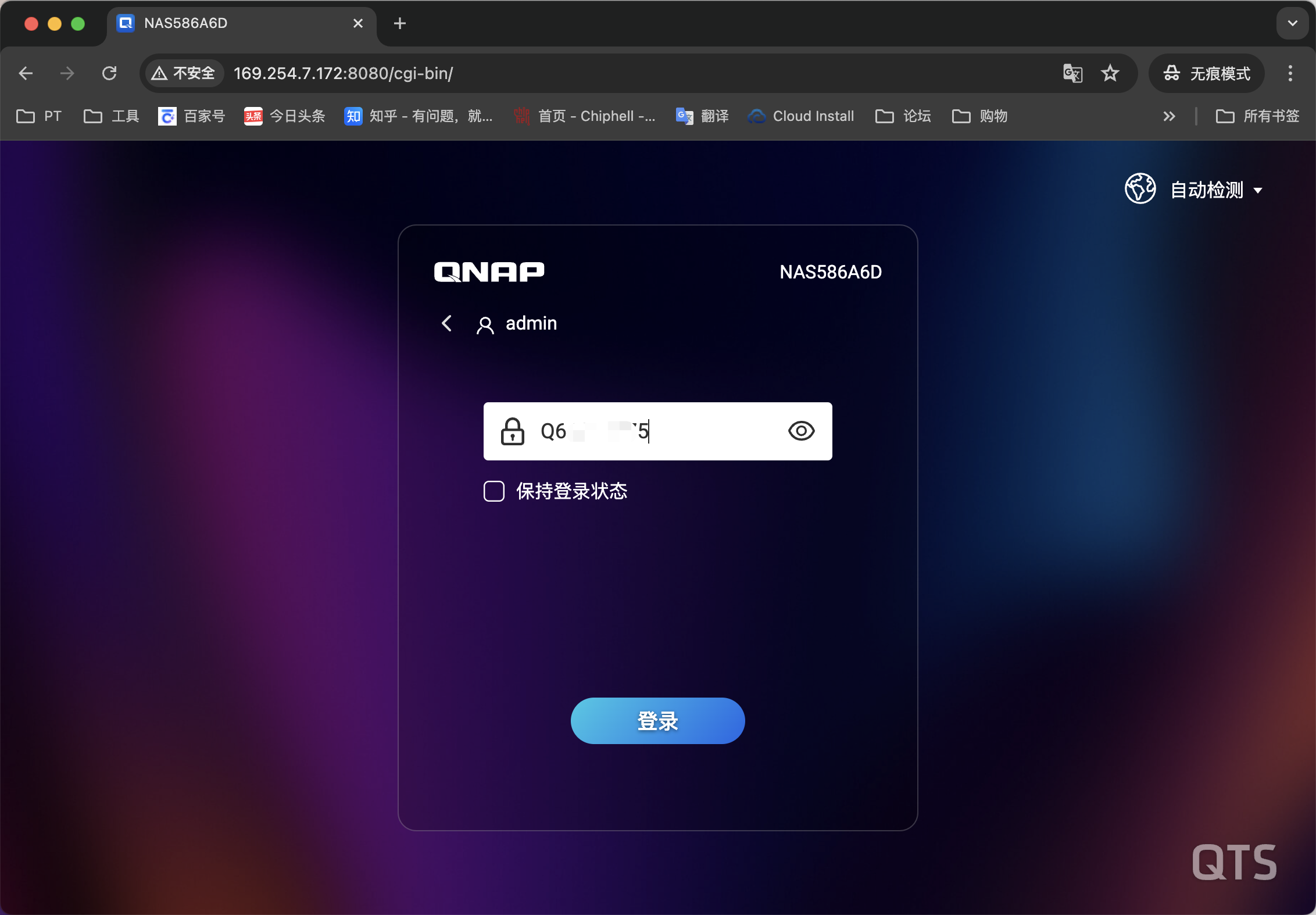Open the 今日头条 bookmark
1316x915 pixels.
[x=285, y=116]
